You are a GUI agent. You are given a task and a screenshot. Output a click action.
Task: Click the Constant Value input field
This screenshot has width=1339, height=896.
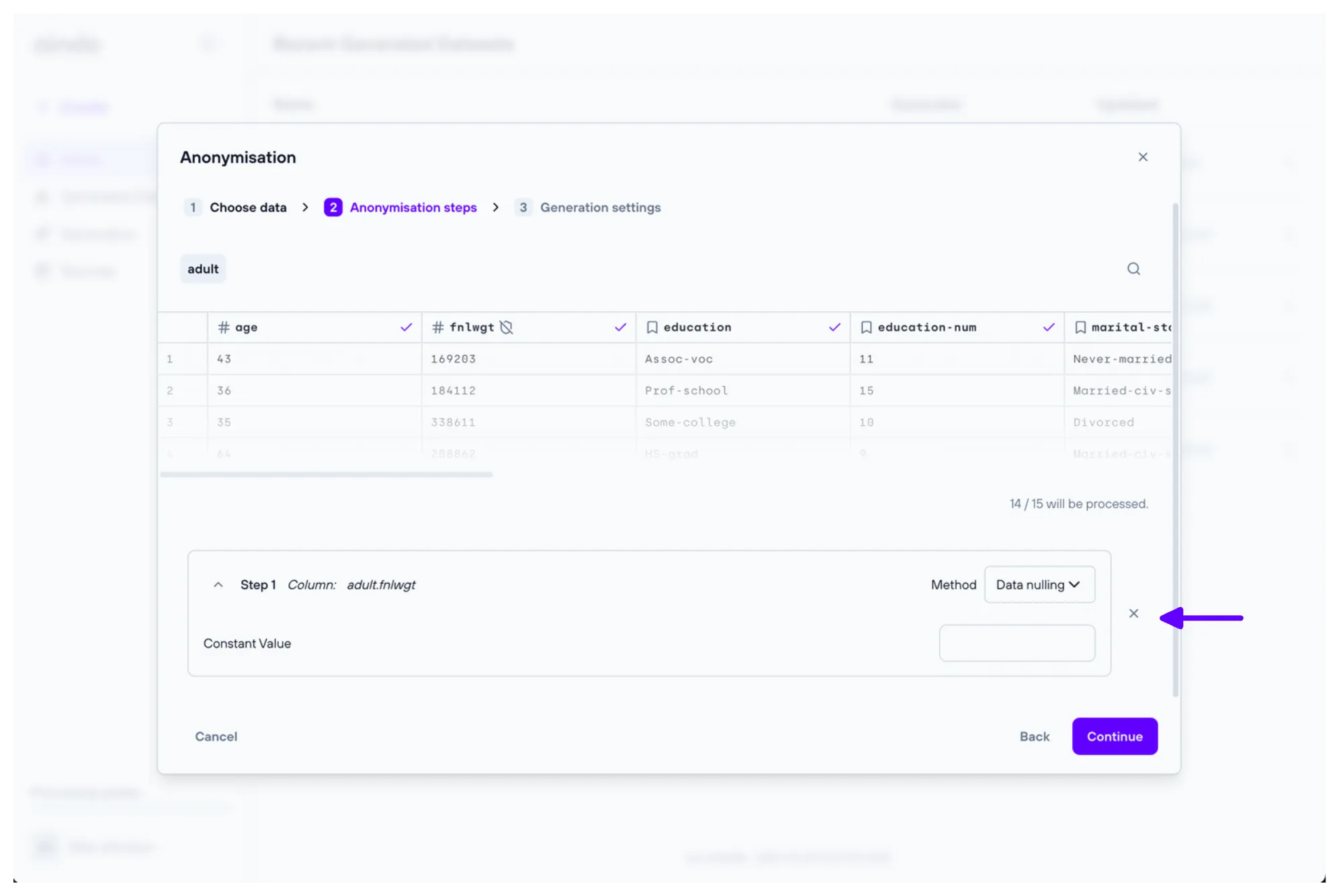pos(1017,643)
